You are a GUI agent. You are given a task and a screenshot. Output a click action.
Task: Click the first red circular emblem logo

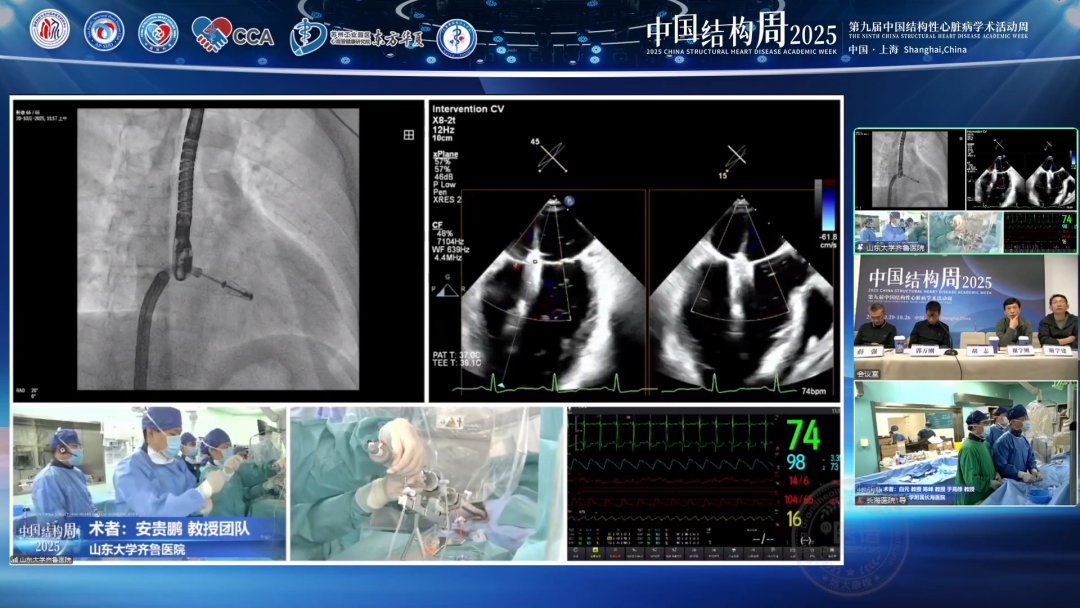[50, 30]
